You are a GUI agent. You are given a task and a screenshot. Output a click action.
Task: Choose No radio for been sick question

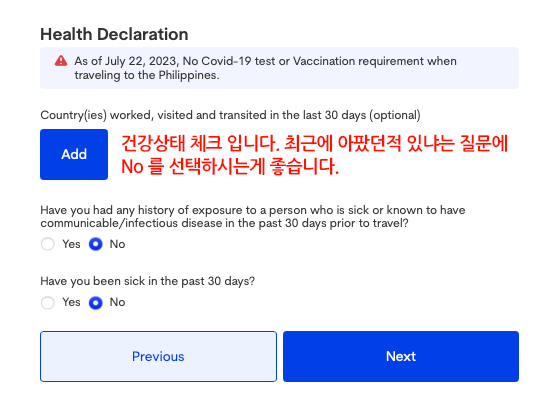click(96, 303)
